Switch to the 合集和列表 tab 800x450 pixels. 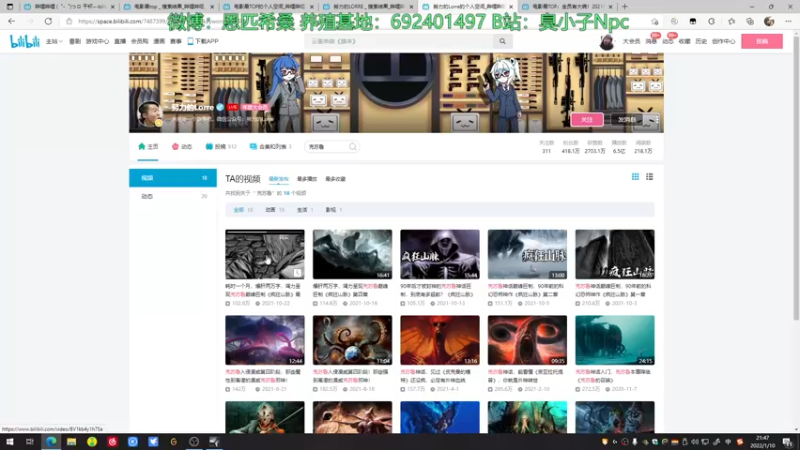pyautogui.click(x=270, y=146)
